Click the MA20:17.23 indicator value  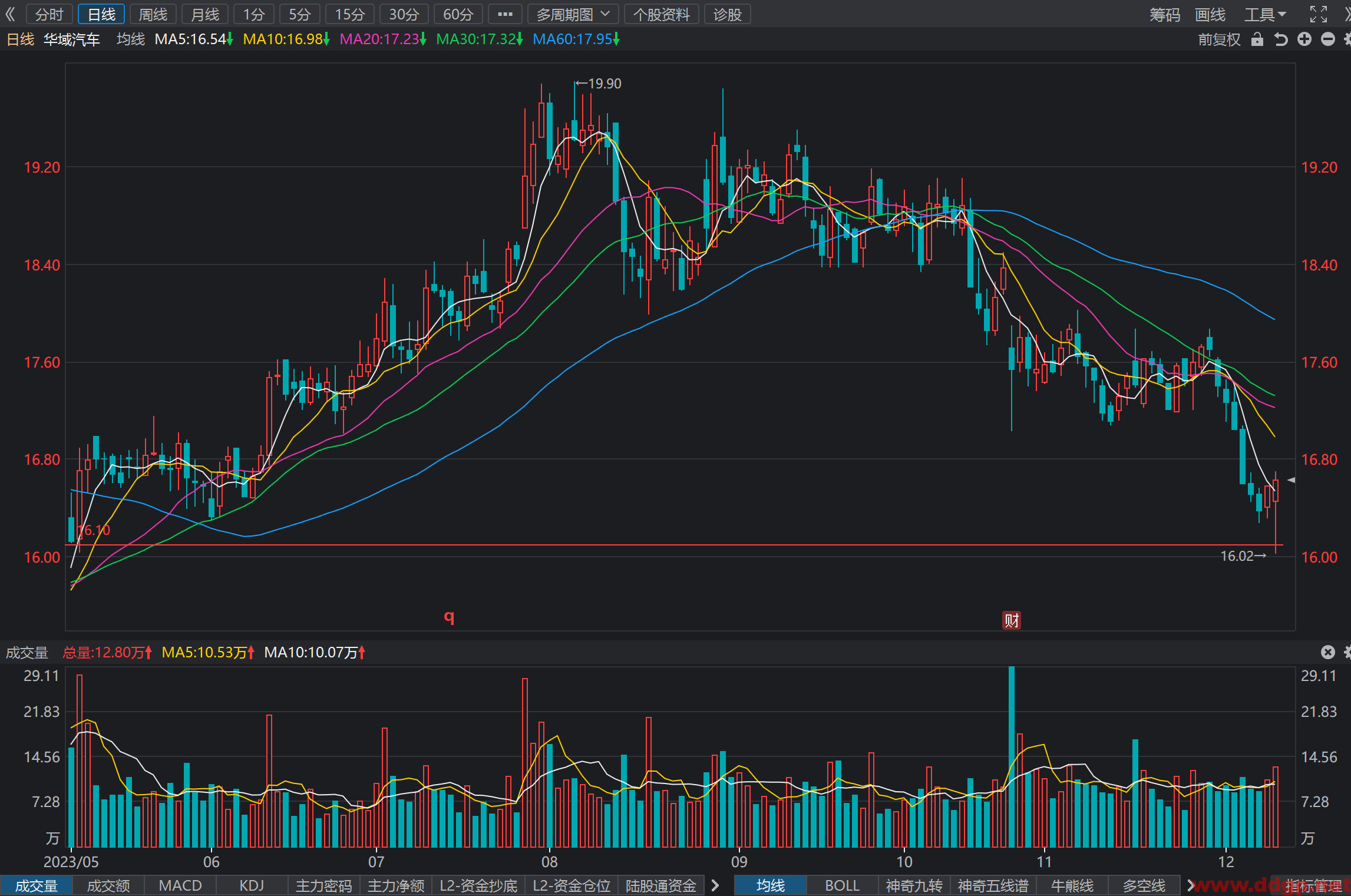coord(383,39)
